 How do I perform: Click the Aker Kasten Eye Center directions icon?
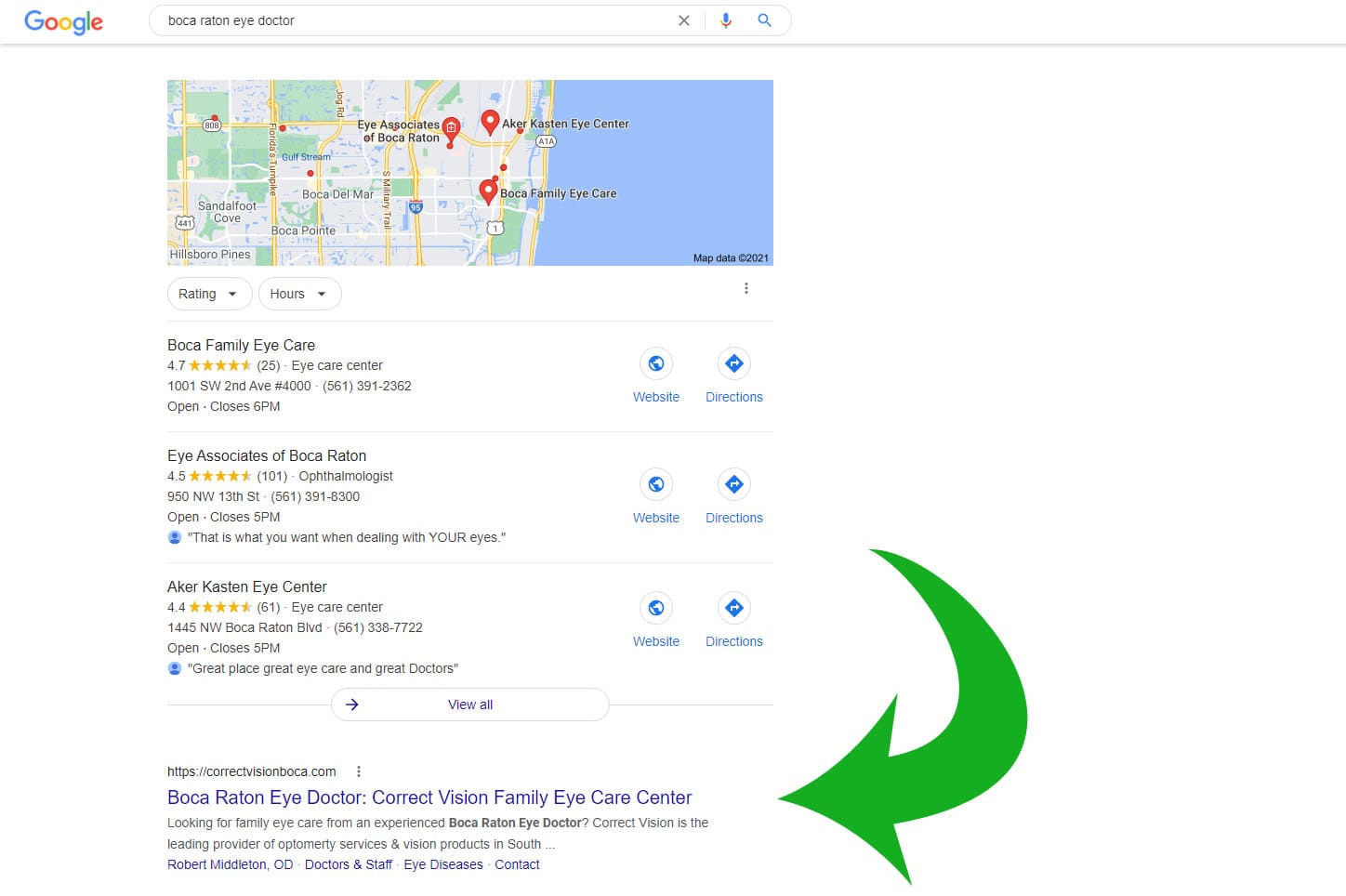[x=734, y=608]
